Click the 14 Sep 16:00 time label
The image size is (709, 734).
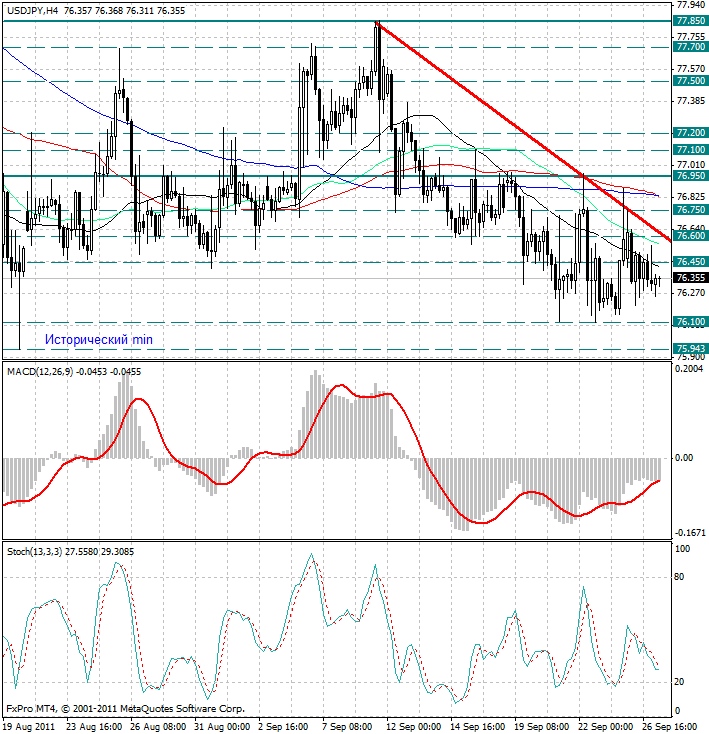click(x=478, y=727)
